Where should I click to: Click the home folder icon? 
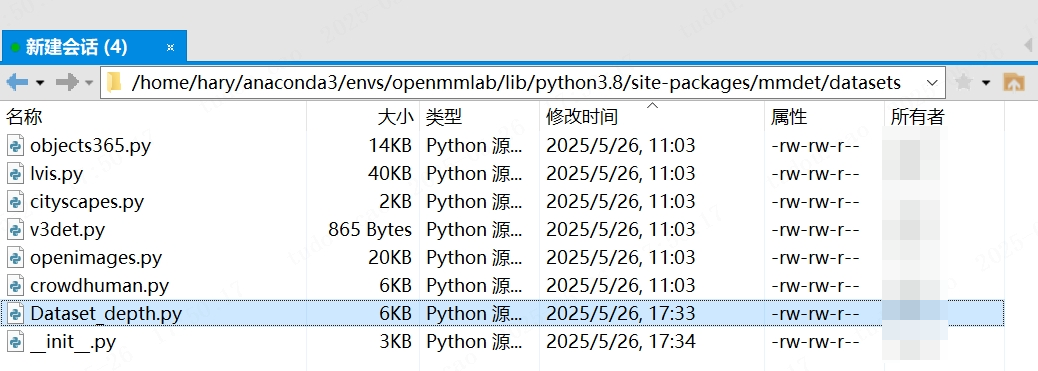(x=1014, y=82)
